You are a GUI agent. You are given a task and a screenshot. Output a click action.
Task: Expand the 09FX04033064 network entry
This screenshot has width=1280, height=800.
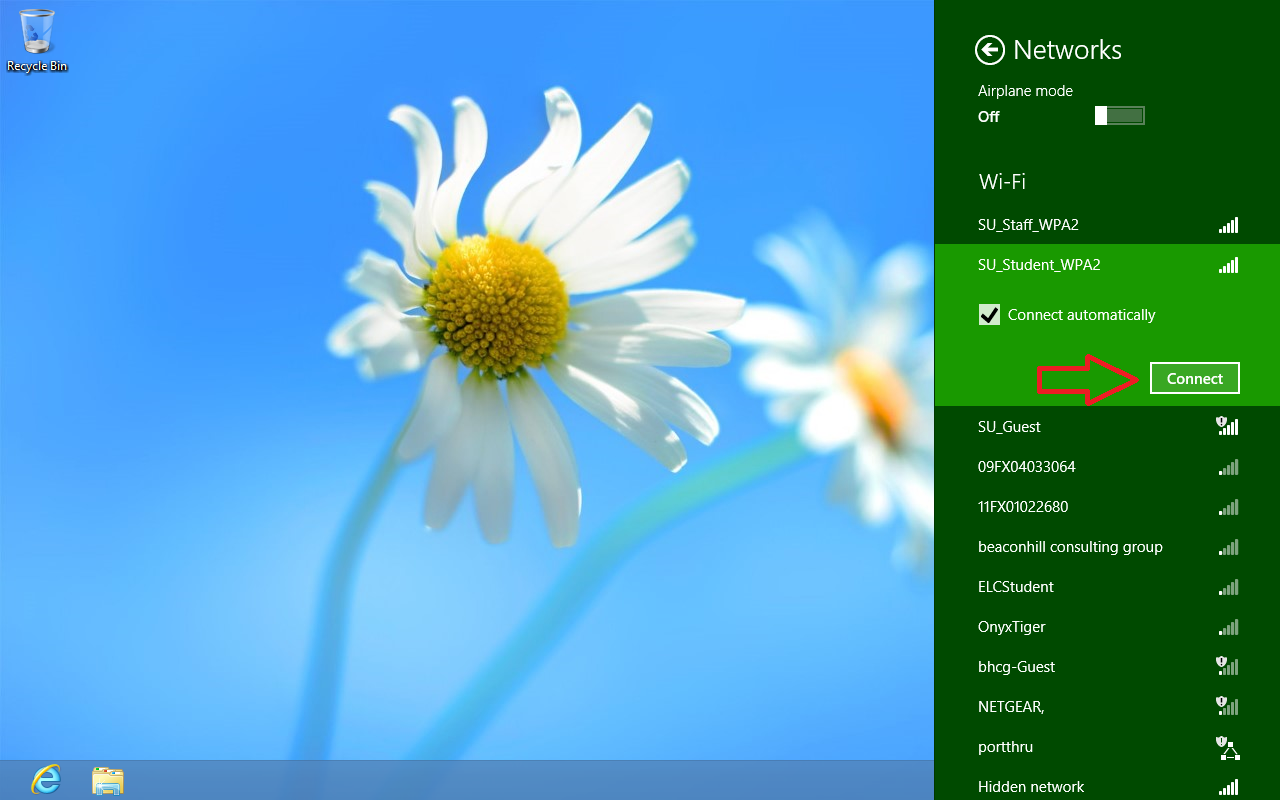[1027, 467]
